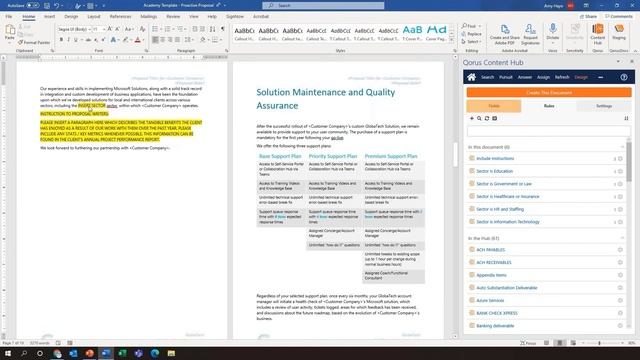
Task: Open the Sector is Education rule
Action: pos(494,171)
